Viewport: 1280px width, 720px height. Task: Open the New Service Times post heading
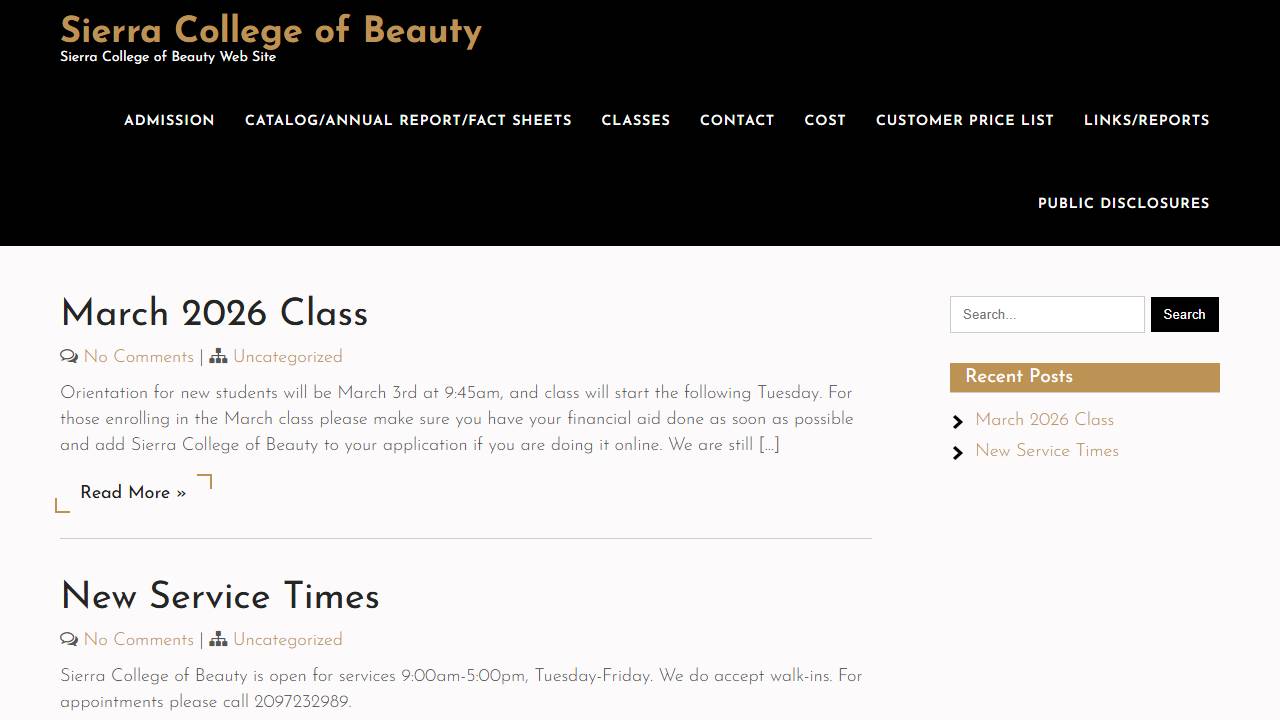220,597
